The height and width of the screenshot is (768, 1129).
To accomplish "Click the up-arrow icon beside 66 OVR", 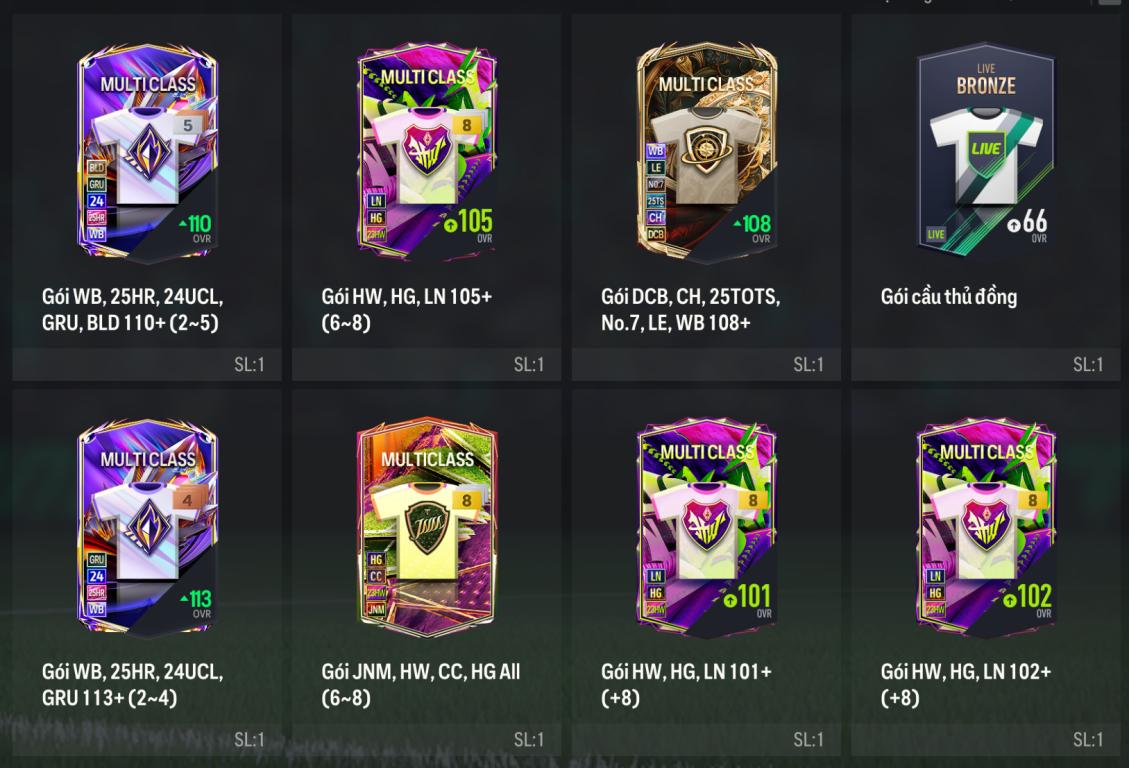I will (x=1014, y=225).
